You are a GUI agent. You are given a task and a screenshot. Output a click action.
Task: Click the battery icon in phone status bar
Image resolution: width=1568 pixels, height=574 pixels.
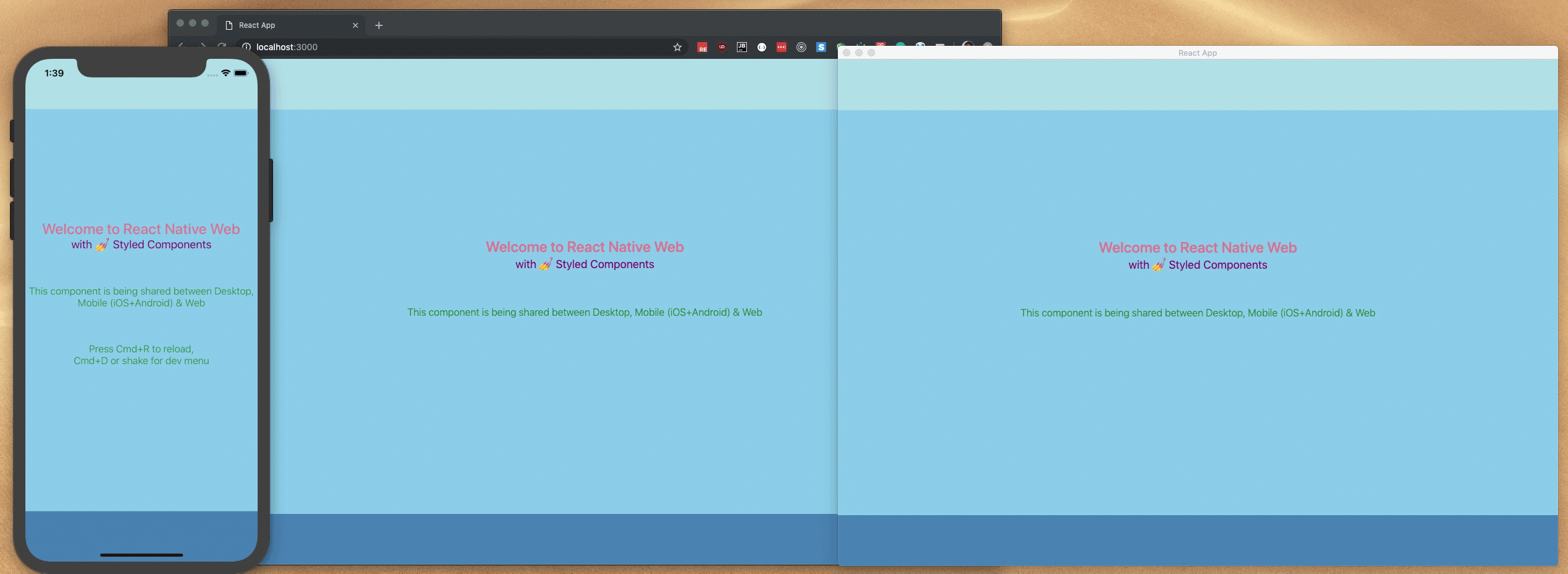tap(241, 73)
